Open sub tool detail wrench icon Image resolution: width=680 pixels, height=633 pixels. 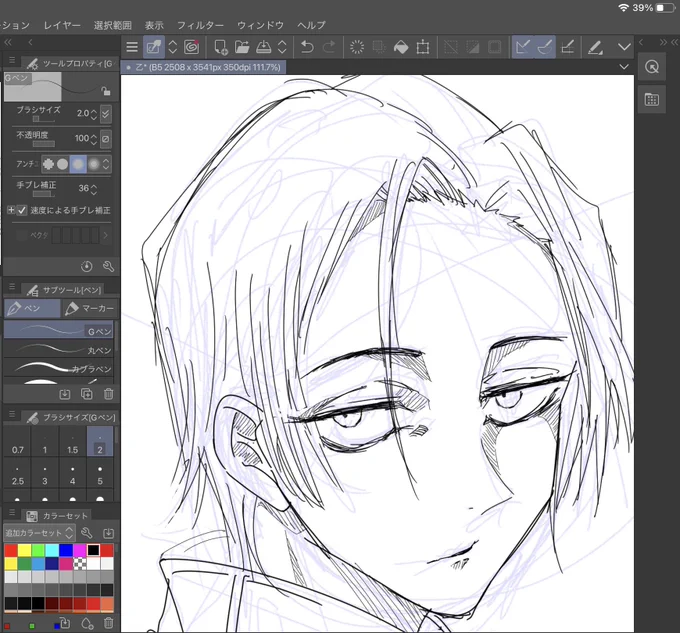click(x=108, y=266)
